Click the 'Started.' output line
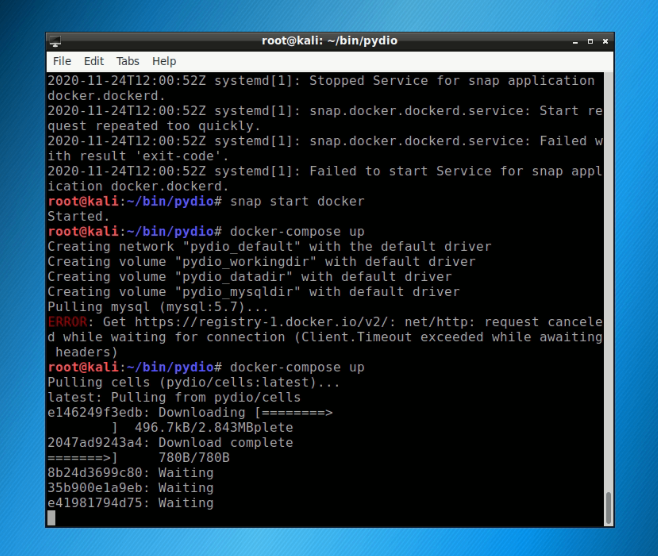This screenshot has width=658, height=556. (78, 217)
